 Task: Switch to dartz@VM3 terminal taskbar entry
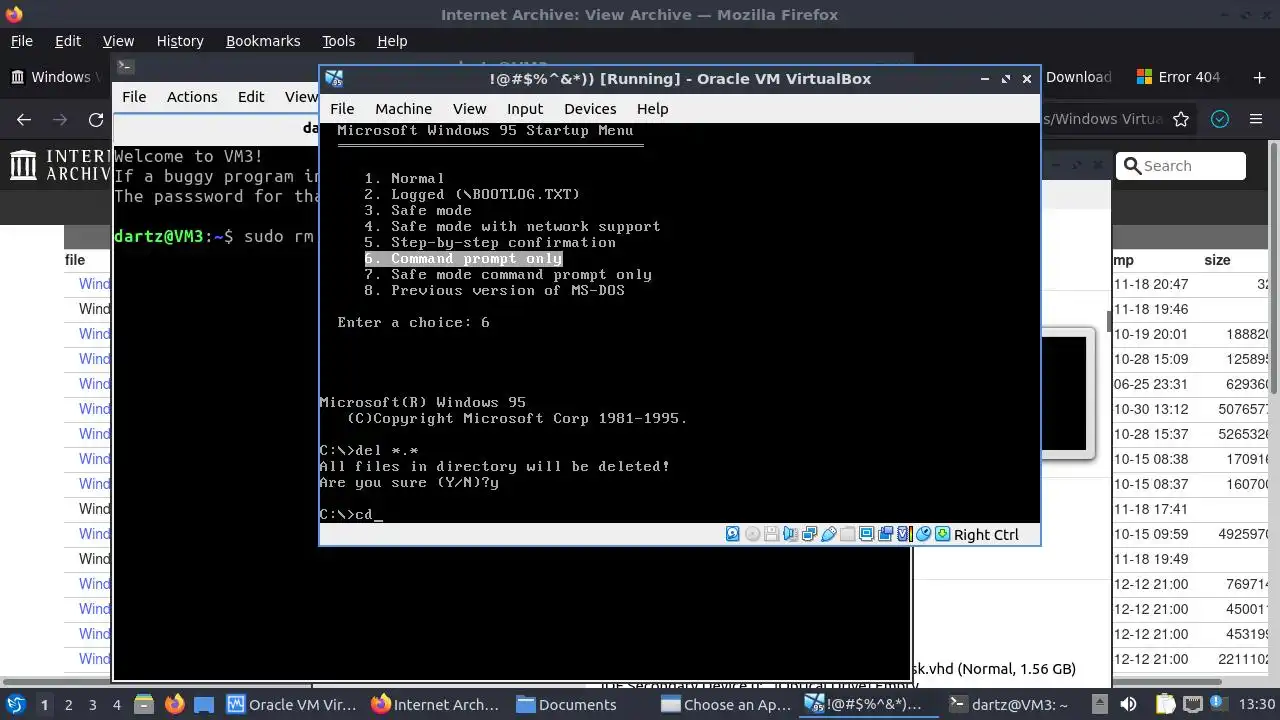coord(1010,705)
